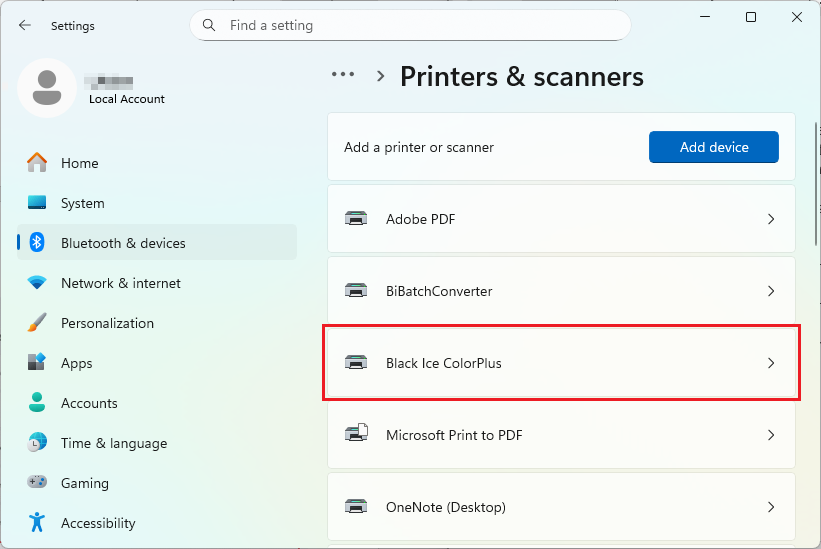Viewport: 821px width, 549px height.
Task: Expand breadcrumb ellipsis menu
Action: pyautogui.click(x=343, y=75)
